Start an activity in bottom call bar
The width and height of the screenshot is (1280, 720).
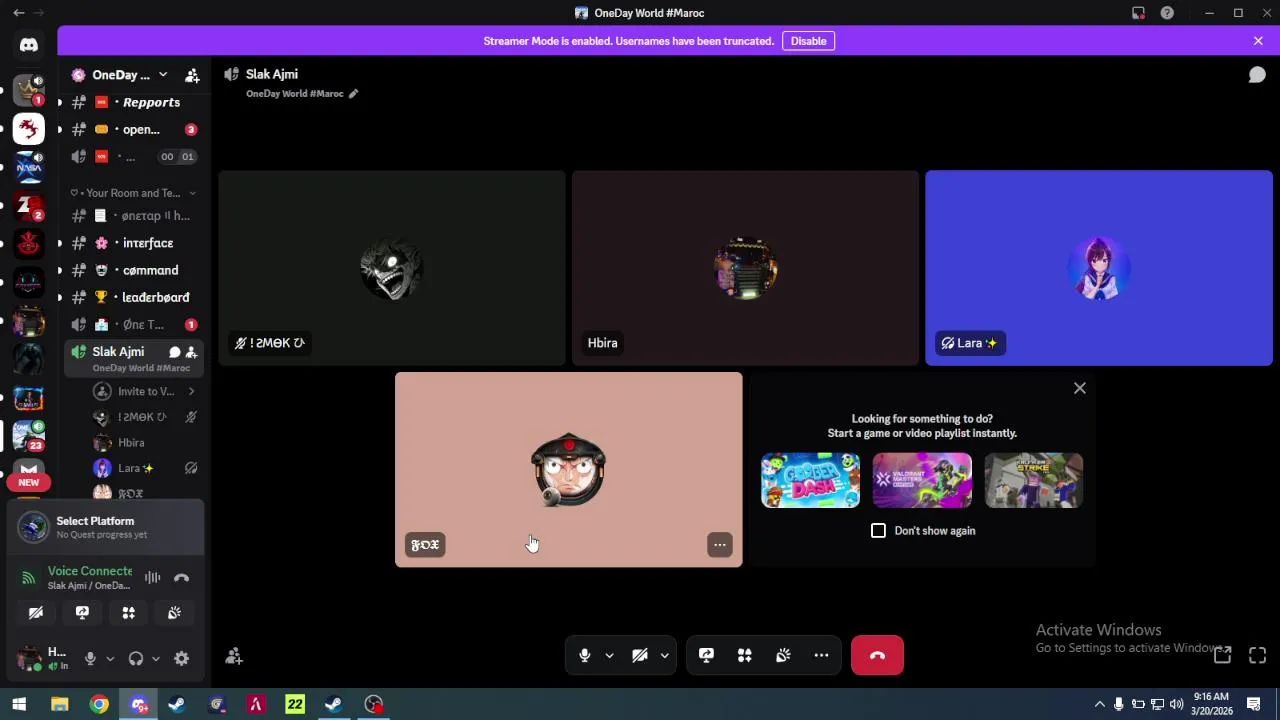coord(744,655)
